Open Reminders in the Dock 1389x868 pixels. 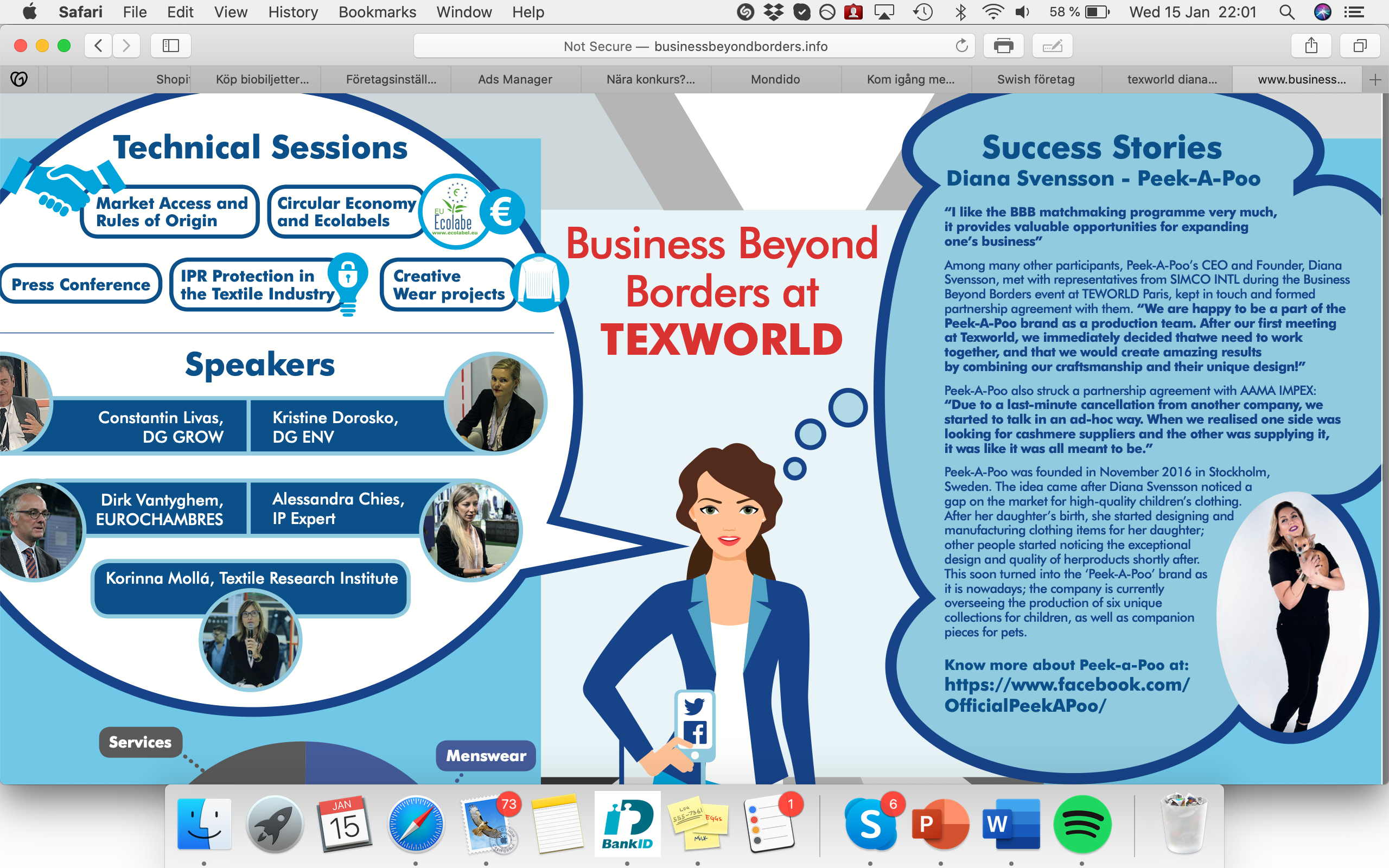(770, 825)
